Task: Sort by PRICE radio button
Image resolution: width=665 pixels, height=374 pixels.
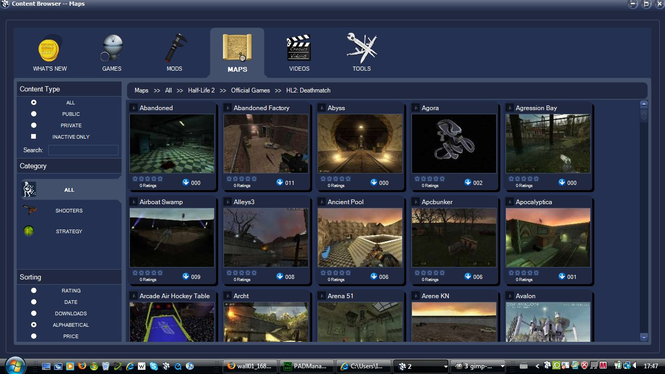Action: point(34,336)
